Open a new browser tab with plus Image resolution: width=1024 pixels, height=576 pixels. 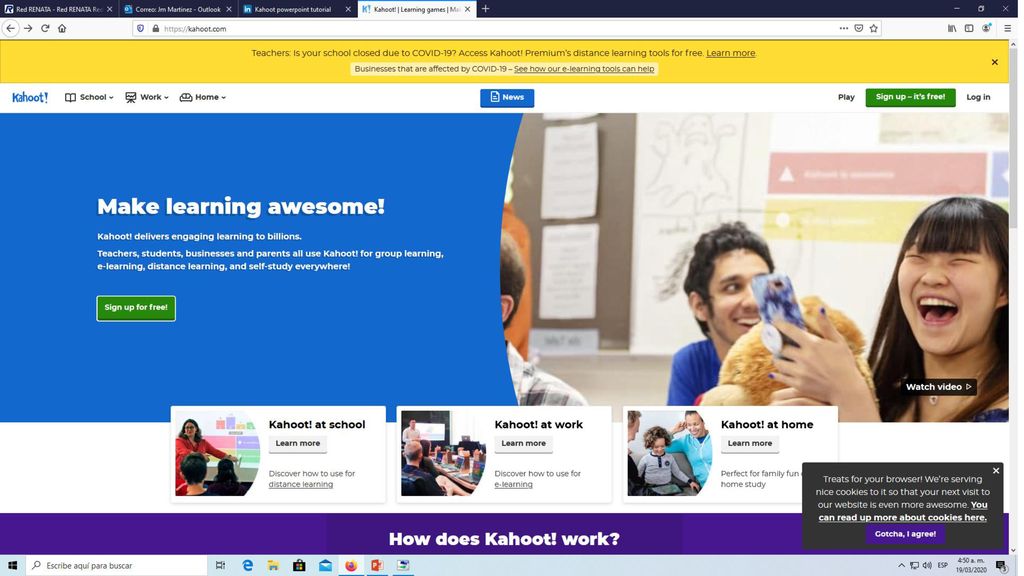click(x=485, y=9)
